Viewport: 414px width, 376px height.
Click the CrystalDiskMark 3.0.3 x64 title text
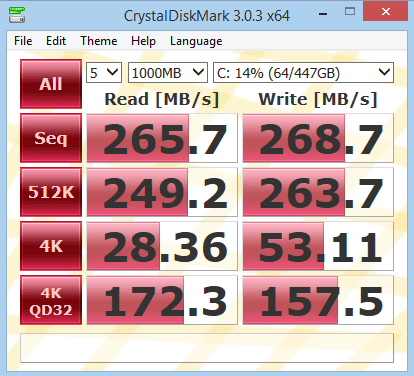point(207,16)
